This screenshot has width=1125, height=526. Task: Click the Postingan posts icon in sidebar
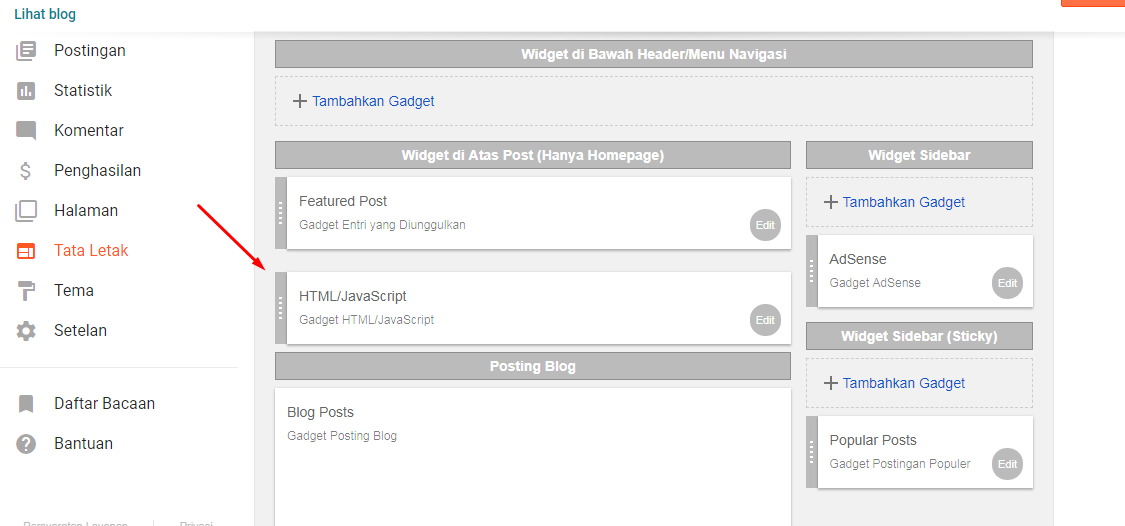click(26, 50)
